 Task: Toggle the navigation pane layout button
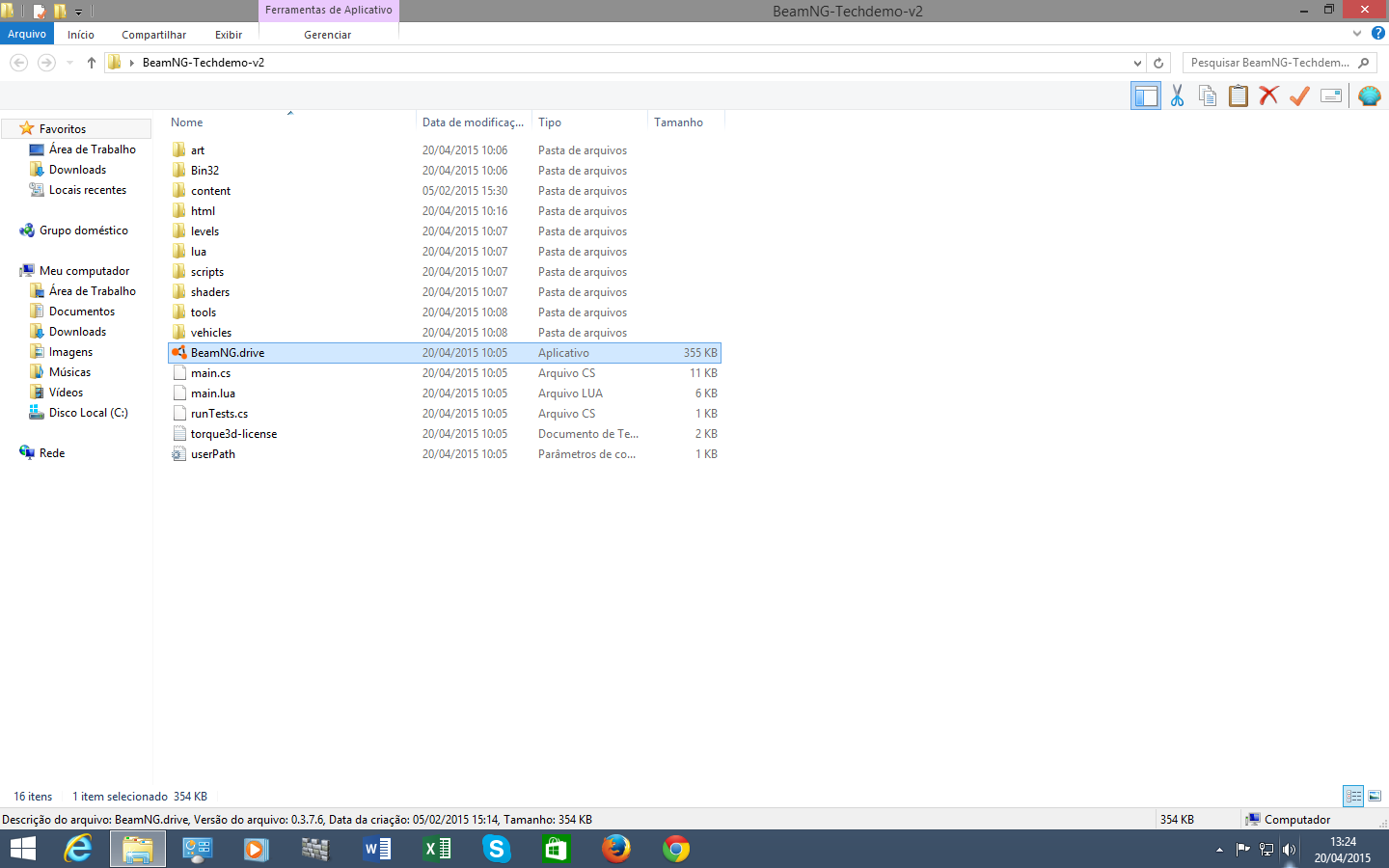coord(1146,95)
